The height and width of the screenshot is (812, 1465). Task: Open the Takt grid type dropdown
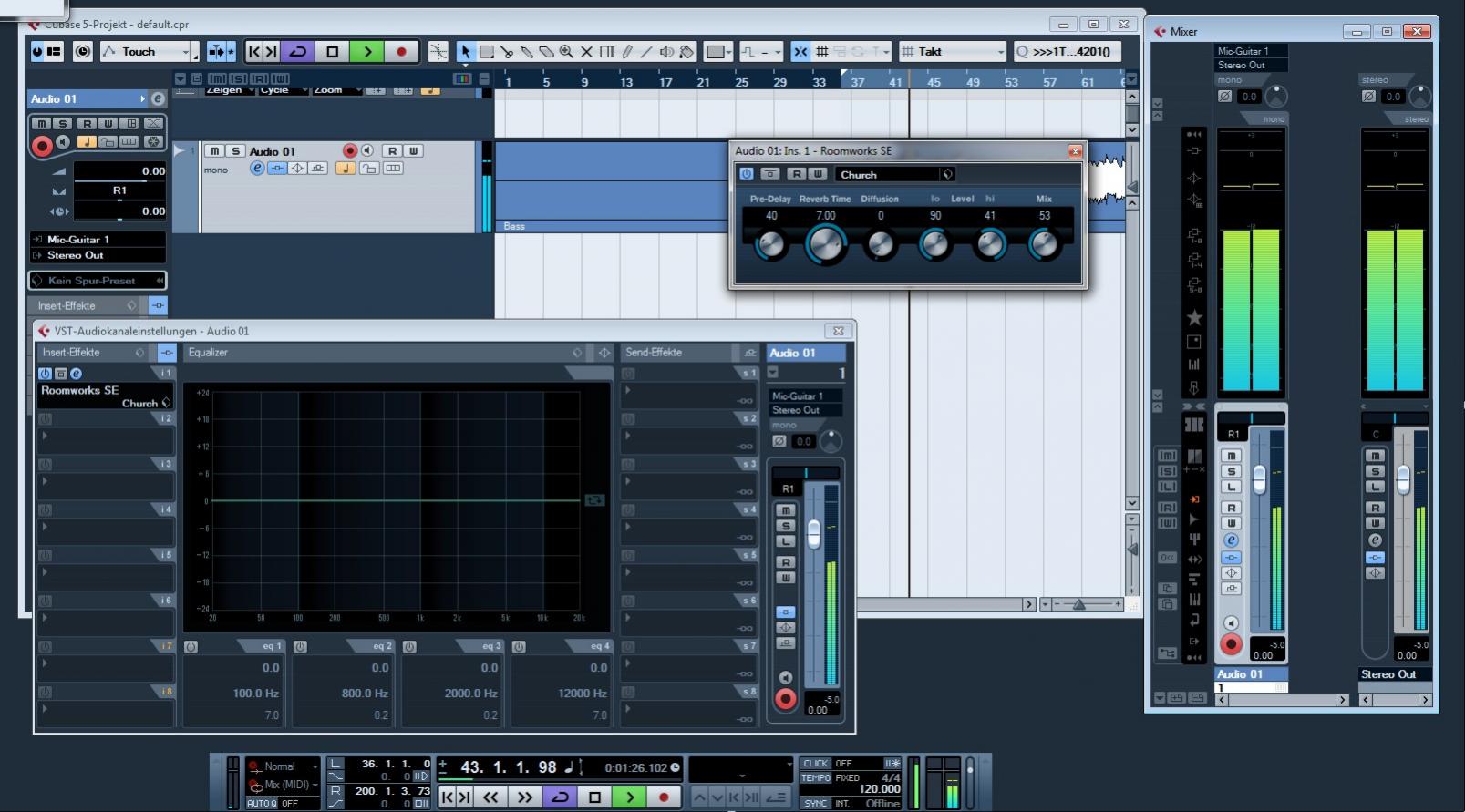pos(953,52)
